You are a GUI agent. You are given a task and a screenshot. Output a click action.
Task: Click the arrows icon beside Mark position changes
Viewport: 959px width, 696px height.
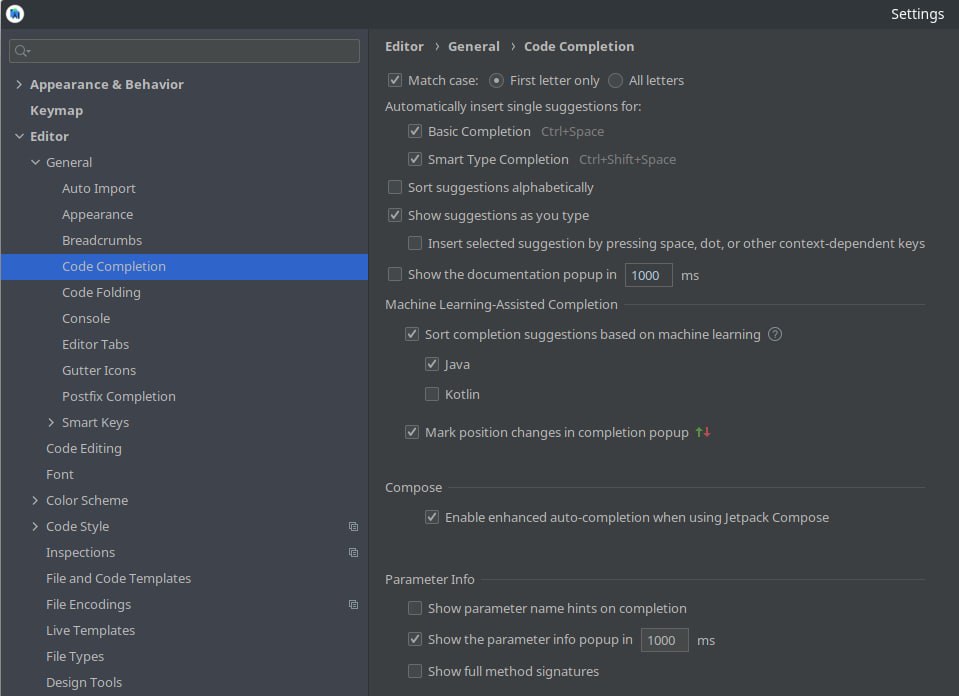point(703,432)
